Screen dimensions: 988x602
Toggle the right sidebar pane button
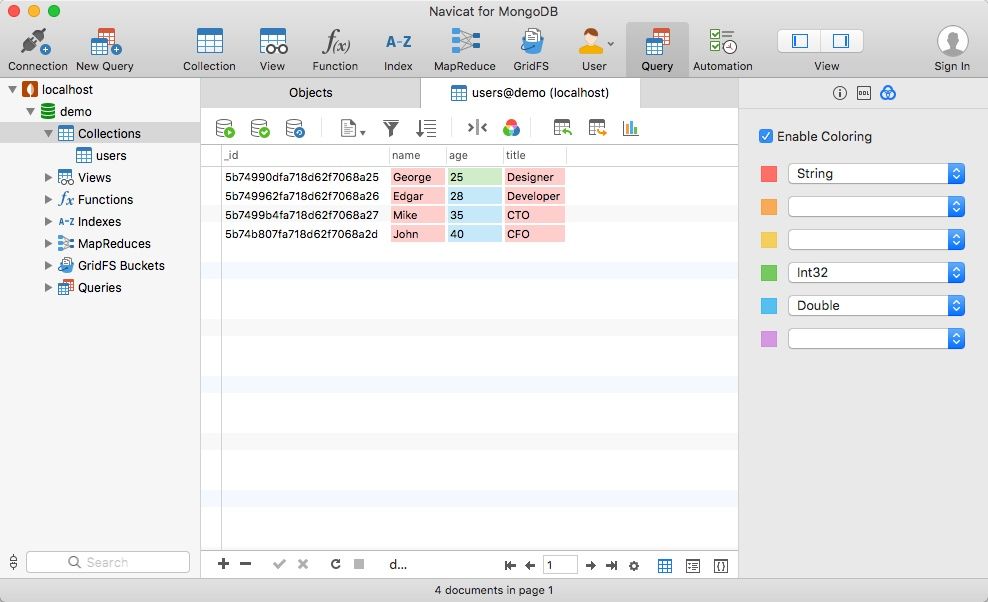click(841, 41)
